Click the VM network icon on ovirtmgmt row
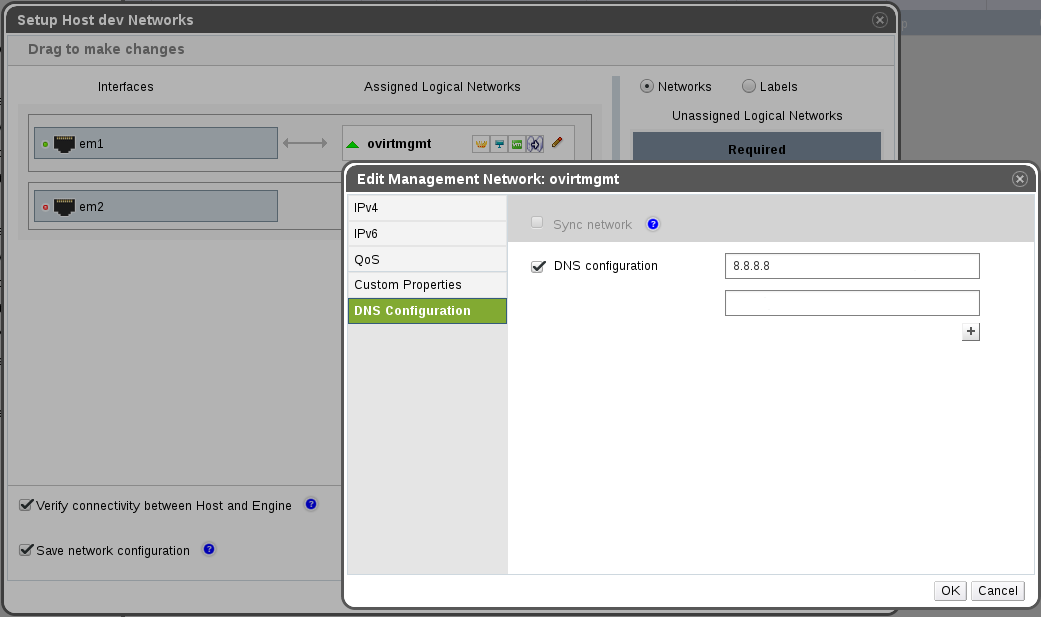The image size is (1041, 617). 516,143
